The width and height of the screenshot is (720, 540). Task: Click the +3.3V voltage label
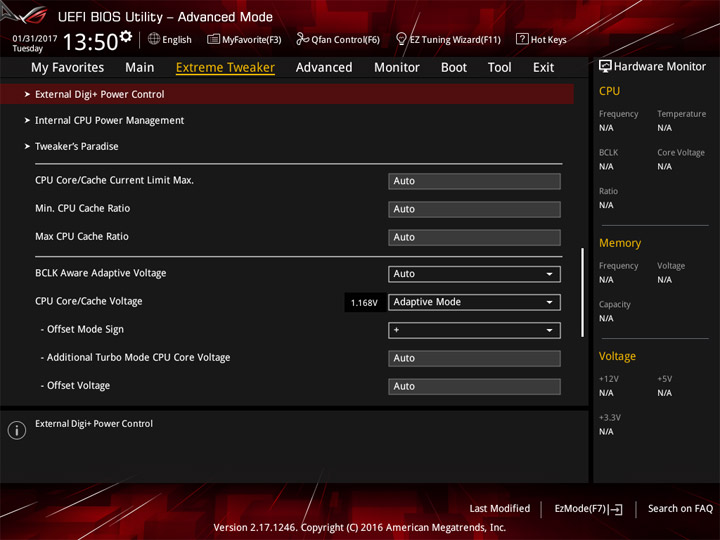pyautogui.click(x=610, y=417)
